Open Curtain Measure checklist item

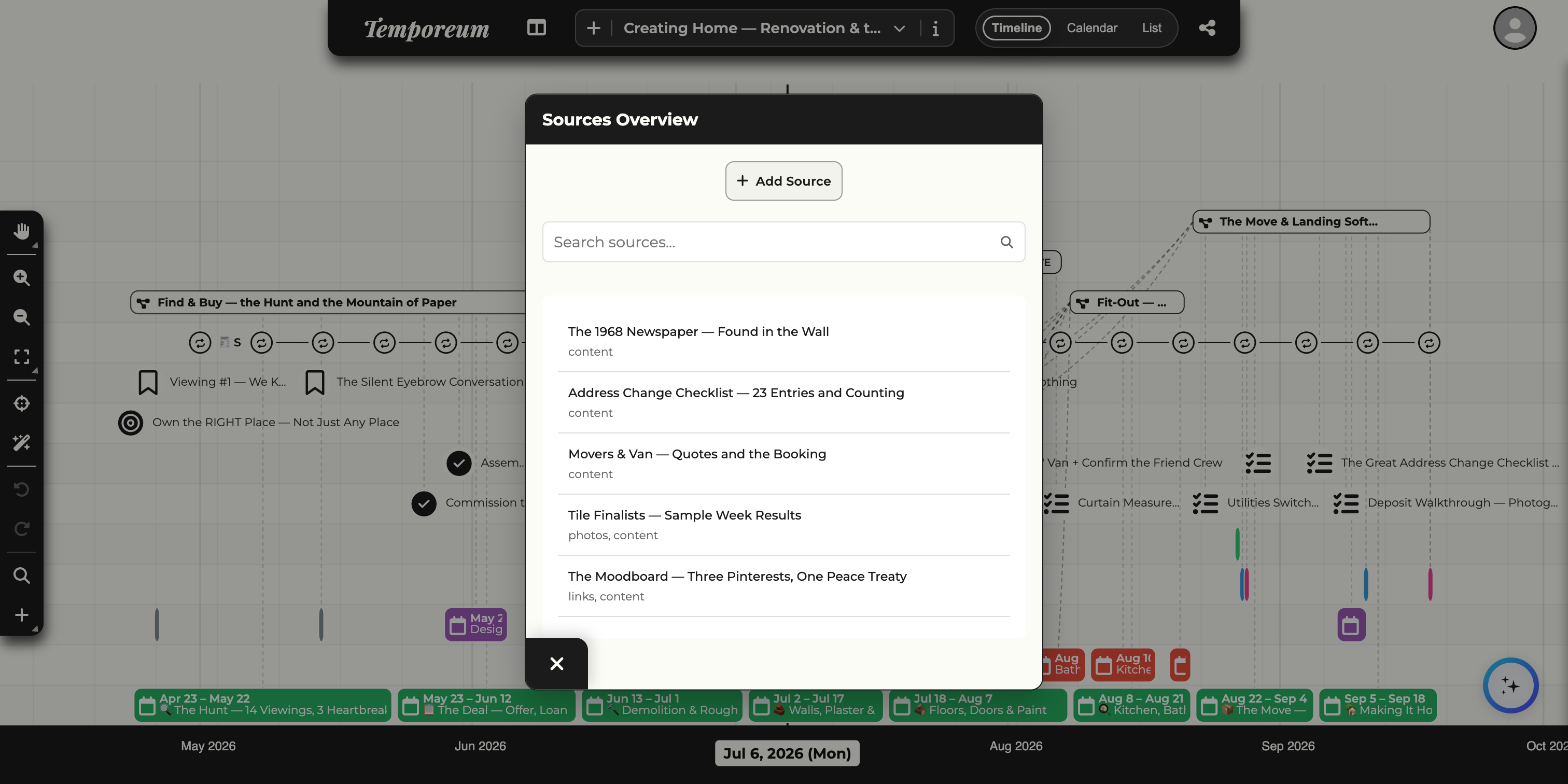(x=1112, y=503)
